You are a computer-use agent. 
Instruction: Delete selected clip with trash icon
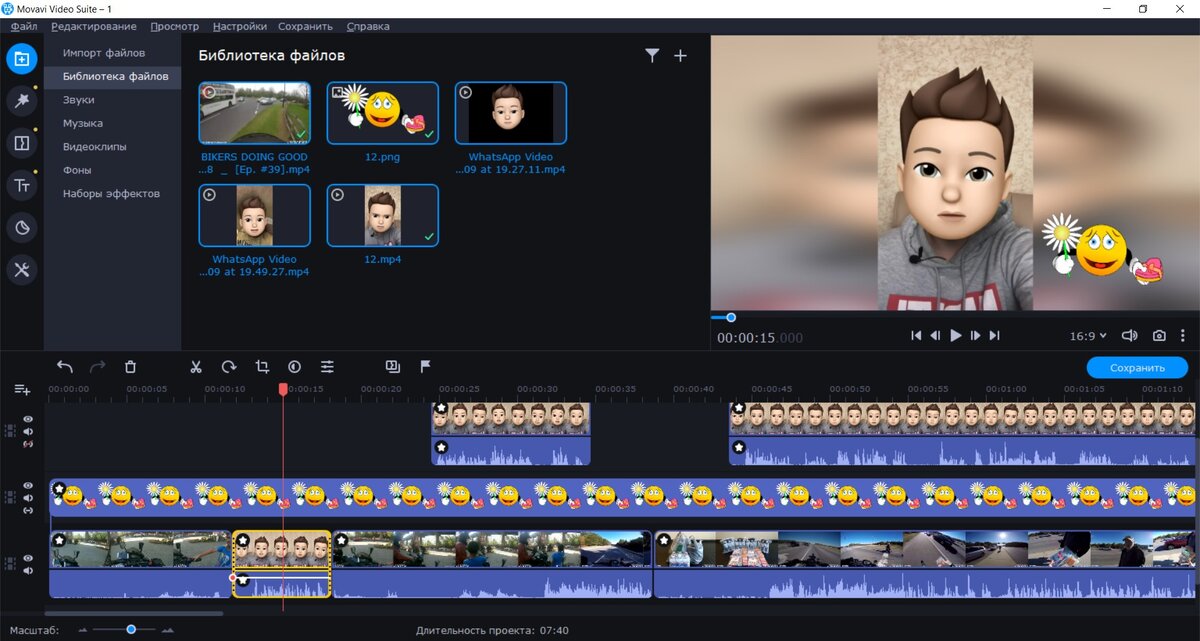click(130, 367)
